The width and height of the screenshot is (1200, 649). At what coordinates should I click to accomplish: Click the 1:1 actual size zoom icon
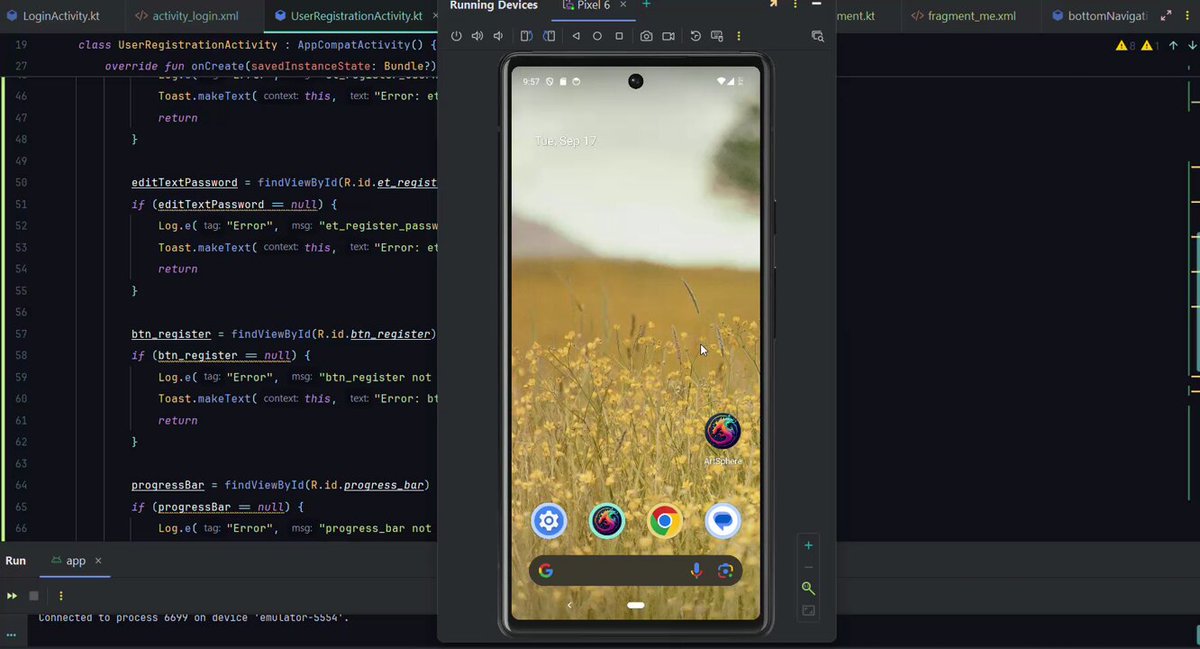[x=808, y=611]
